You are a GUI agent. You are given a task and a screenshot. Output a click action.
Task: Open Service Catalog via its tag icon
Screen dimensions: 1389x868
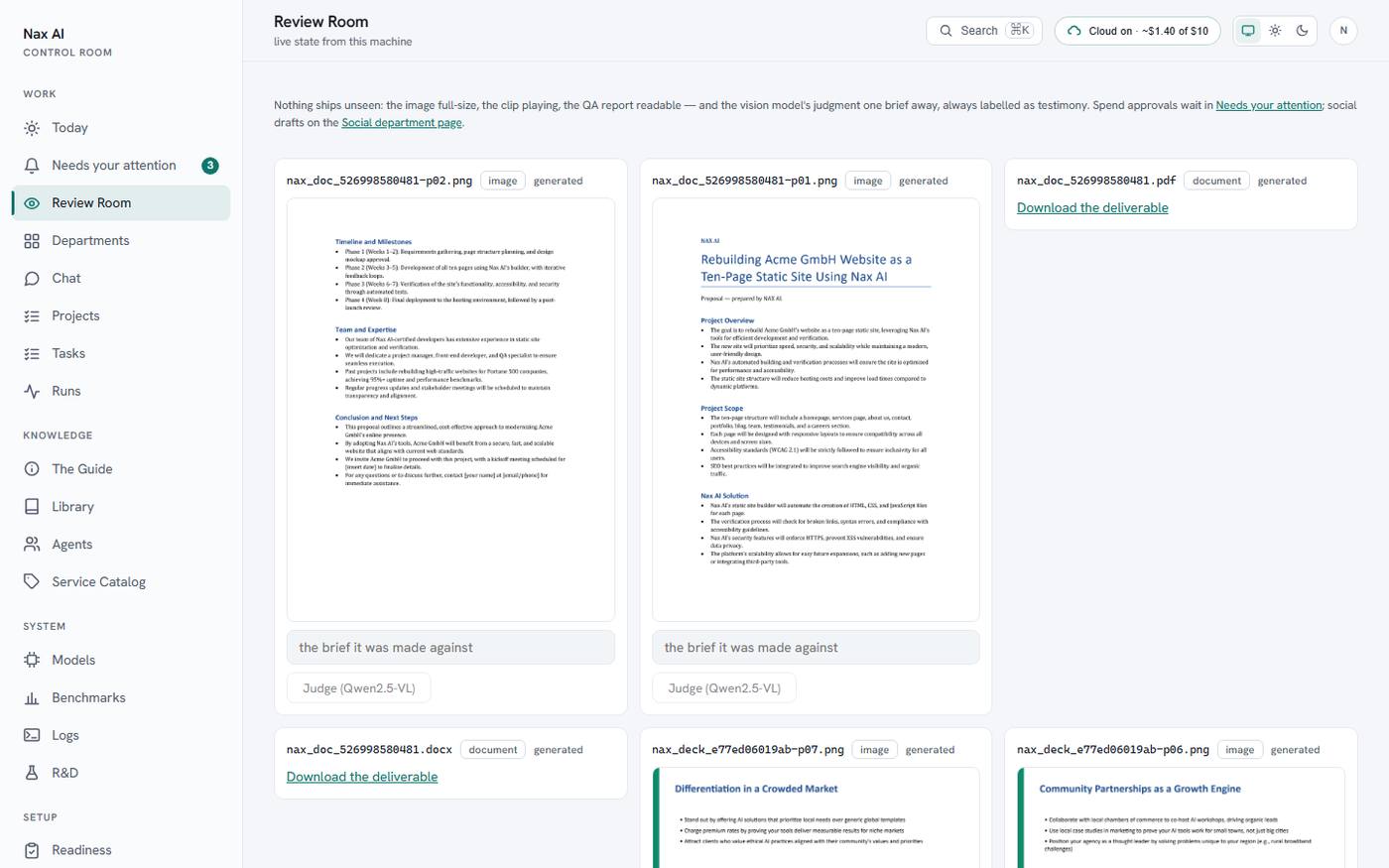(32, 582)
